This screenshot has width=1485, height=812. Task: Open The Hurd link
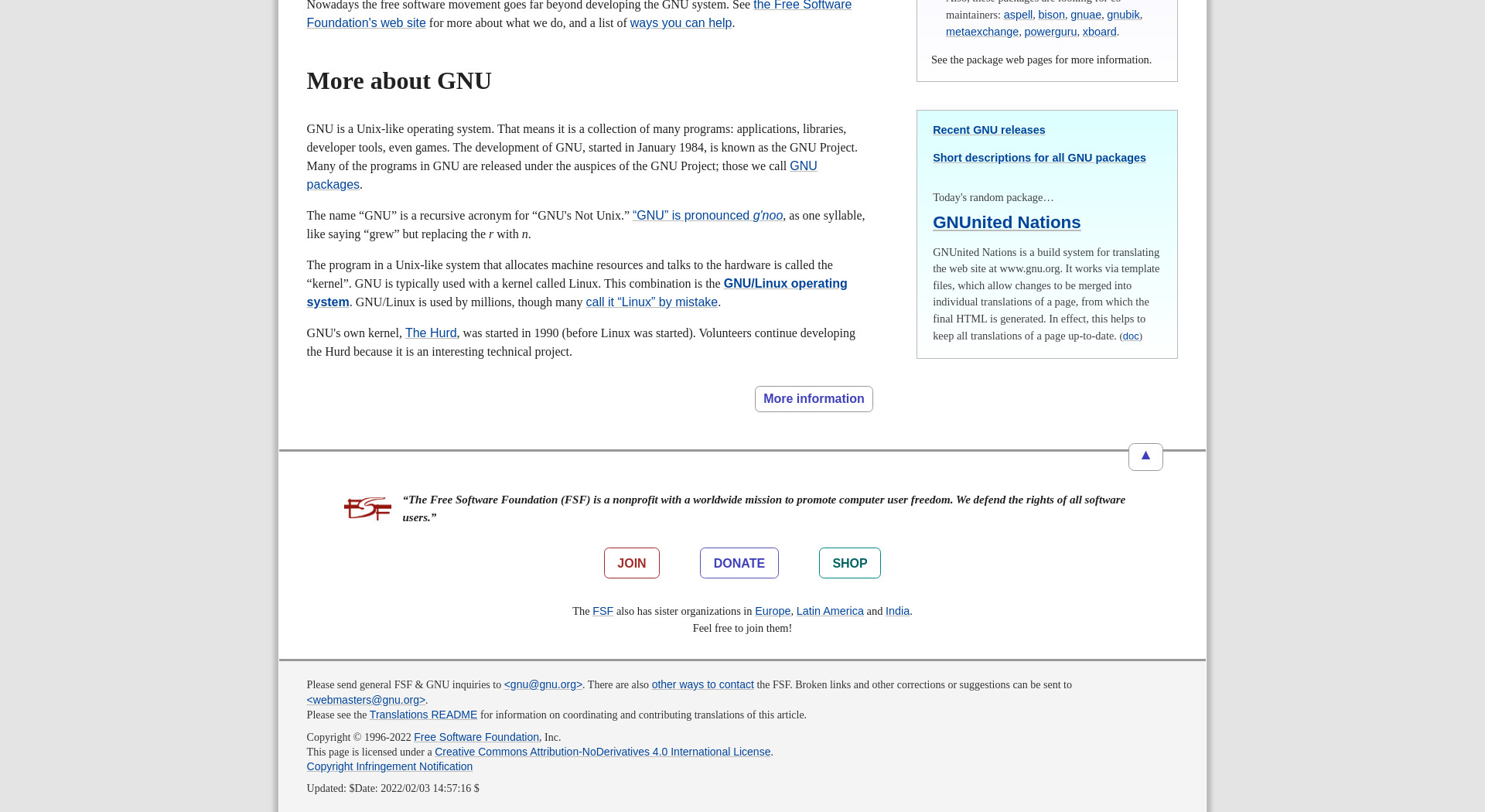coord(431,333)
